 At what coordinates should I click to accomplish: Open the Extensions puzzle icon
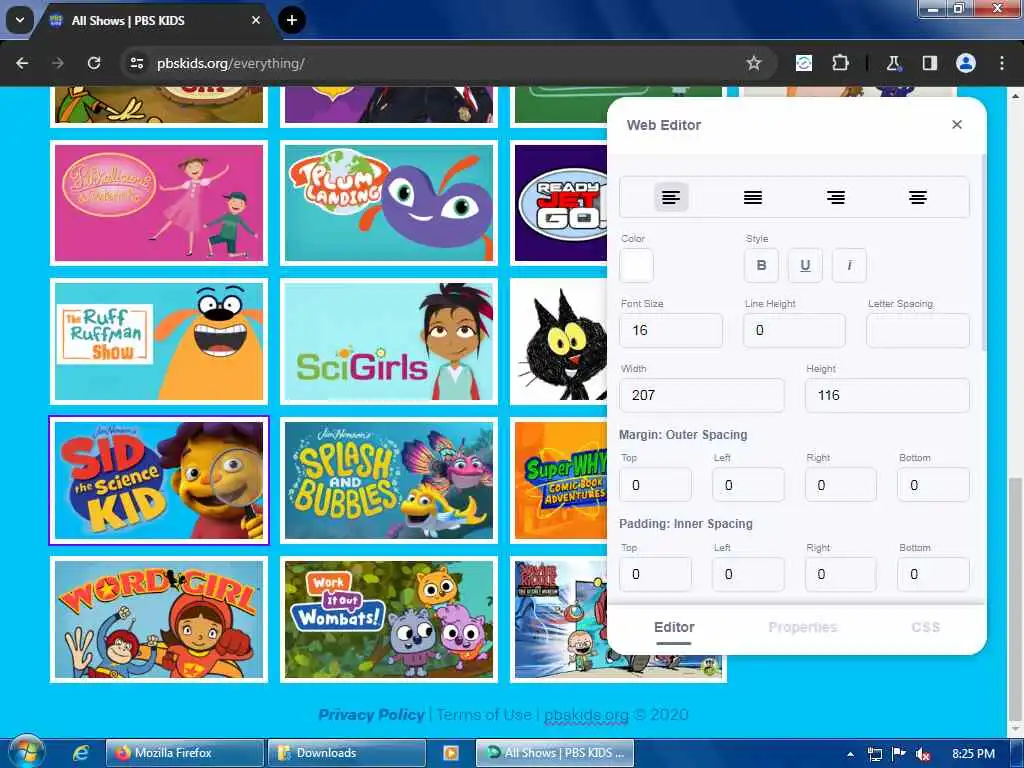pyautogui.click(x=840, y=63)
